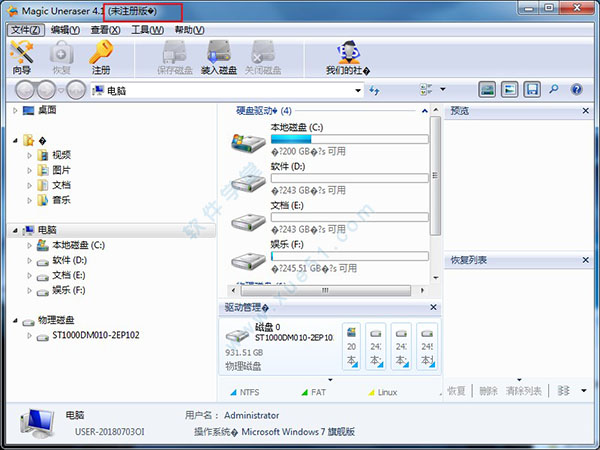Click the C: drive usage bar
The image size is (600, 450).
coord(349,139)
